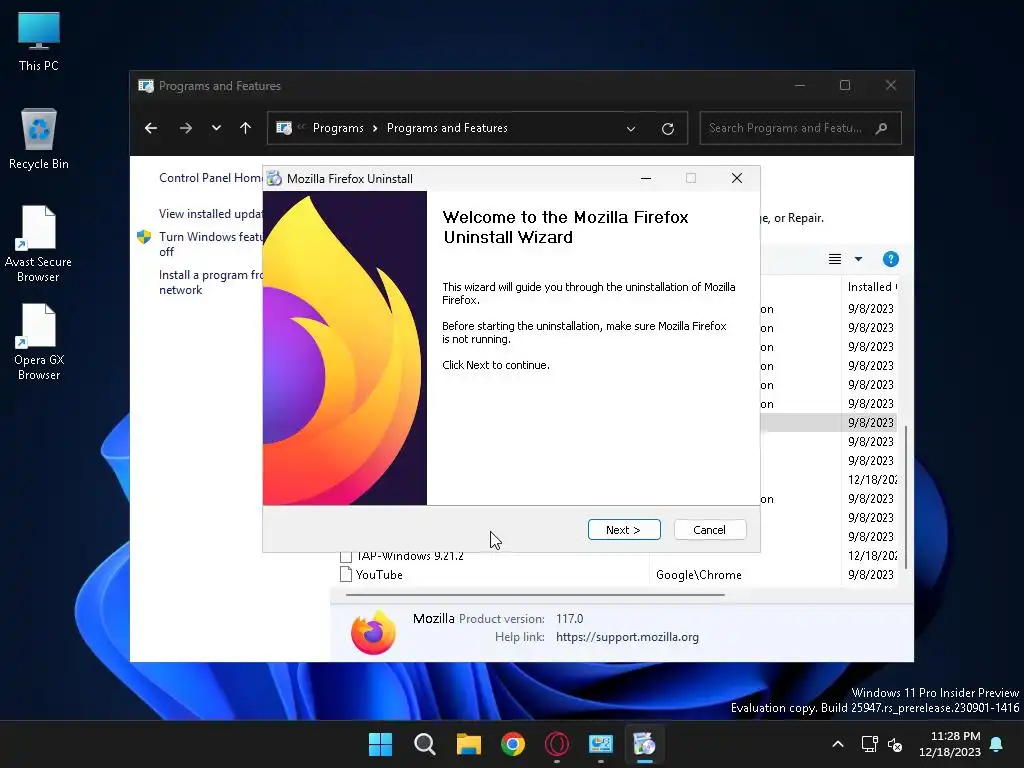Open the muted volume tray icon
The image size is (1024, 768).
click(x=895, y=744)
